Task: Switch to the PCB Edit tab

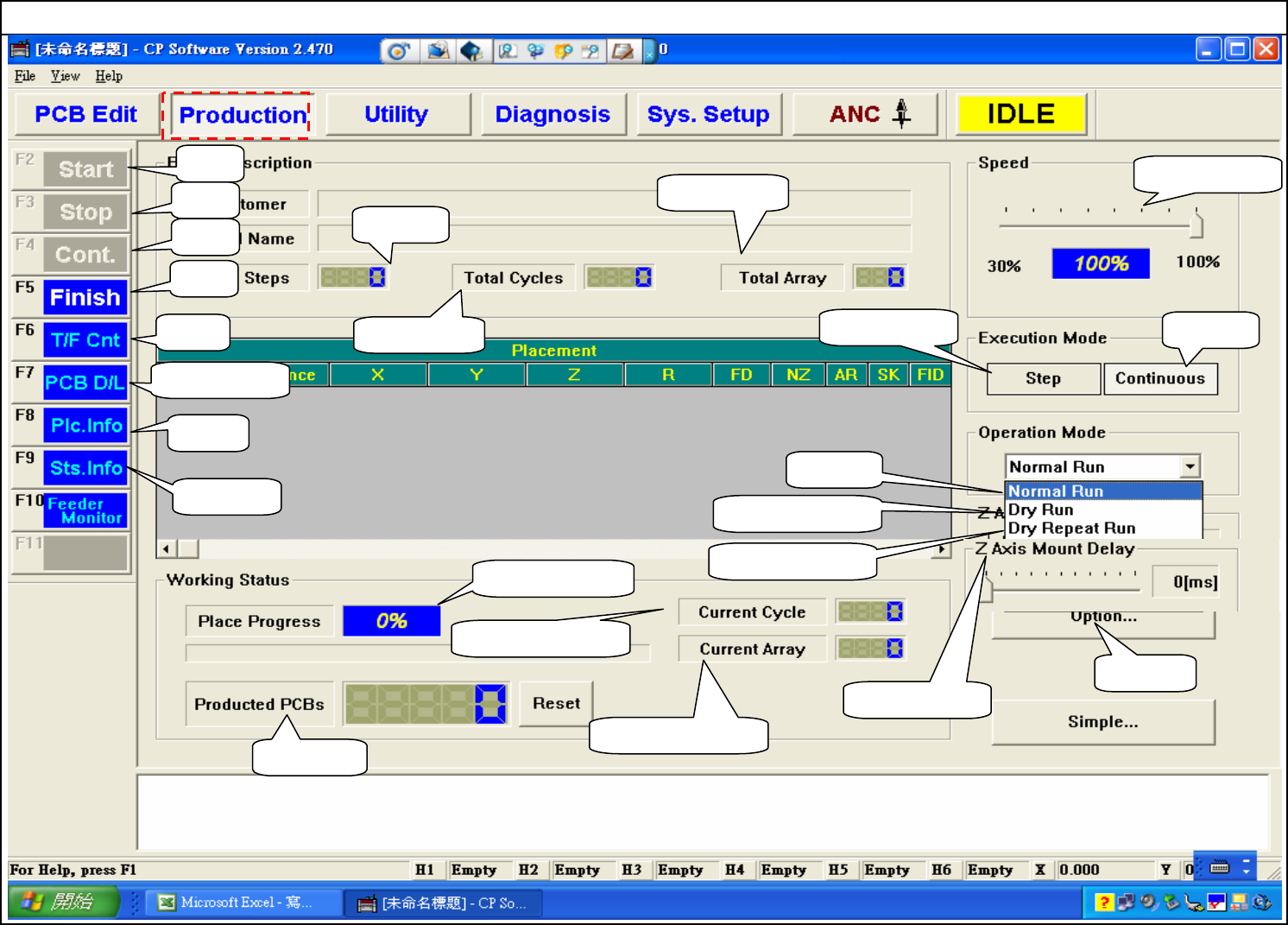Action: [x=86, y=114]
